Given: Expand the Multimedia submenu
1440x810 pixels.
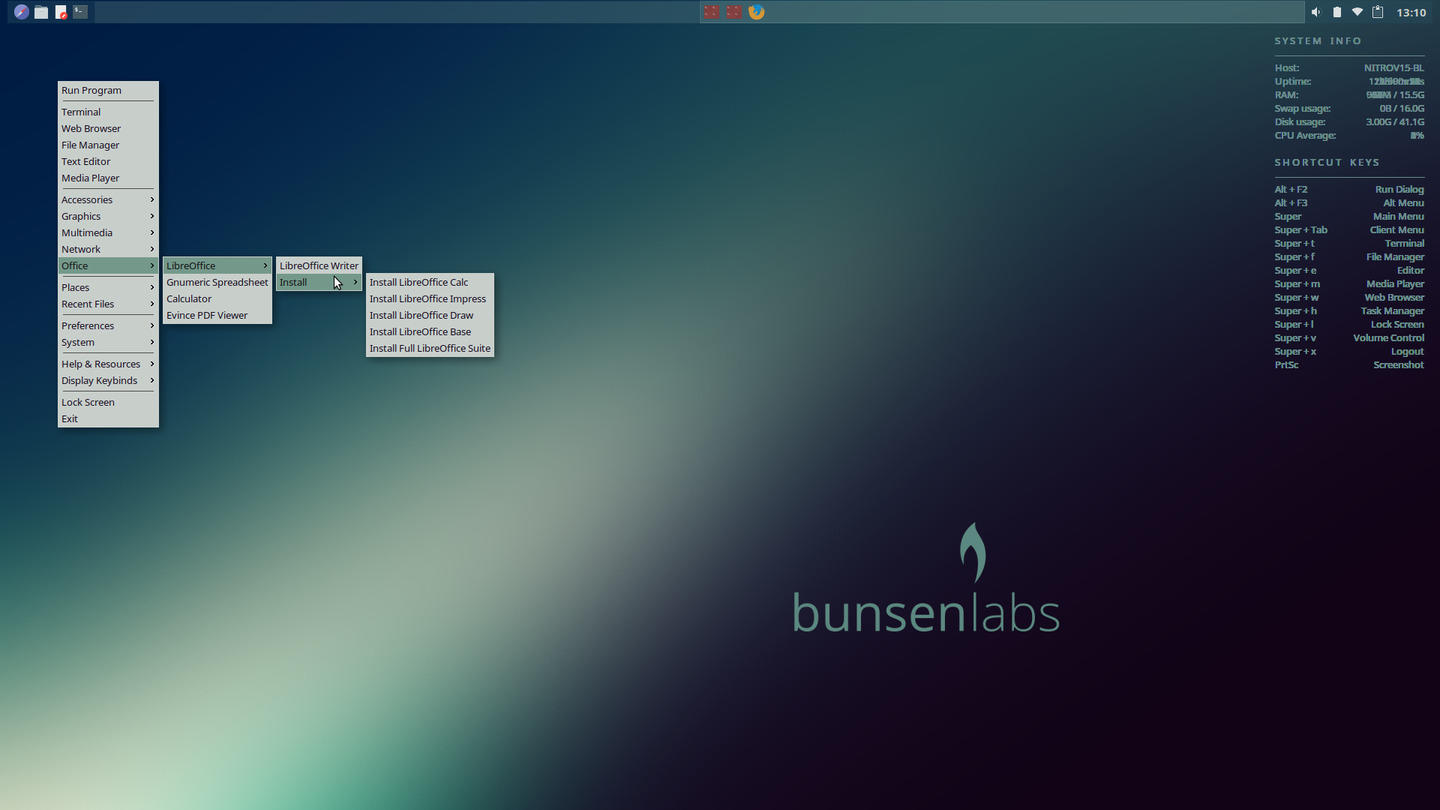Looking at the screenshot, I should point(108,233).
